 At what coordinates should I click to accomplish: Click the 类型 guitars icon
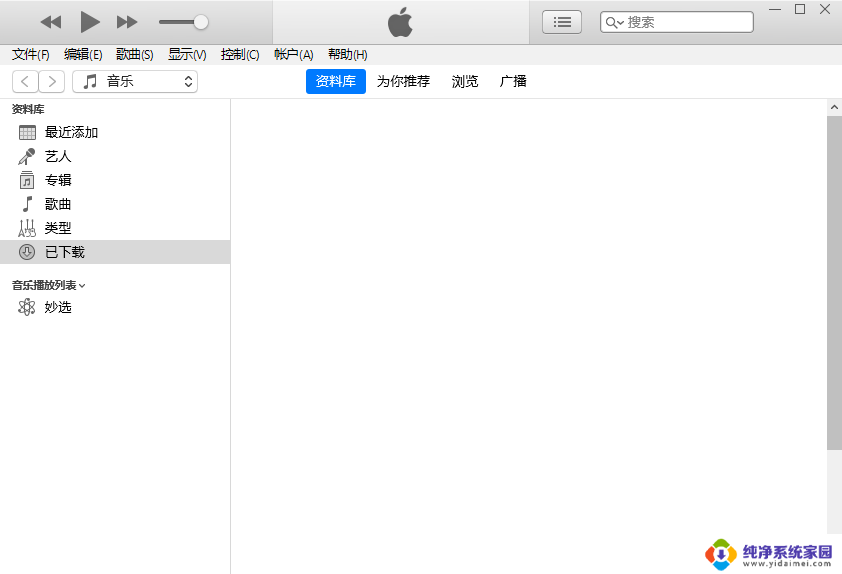(x=27, y=228)
